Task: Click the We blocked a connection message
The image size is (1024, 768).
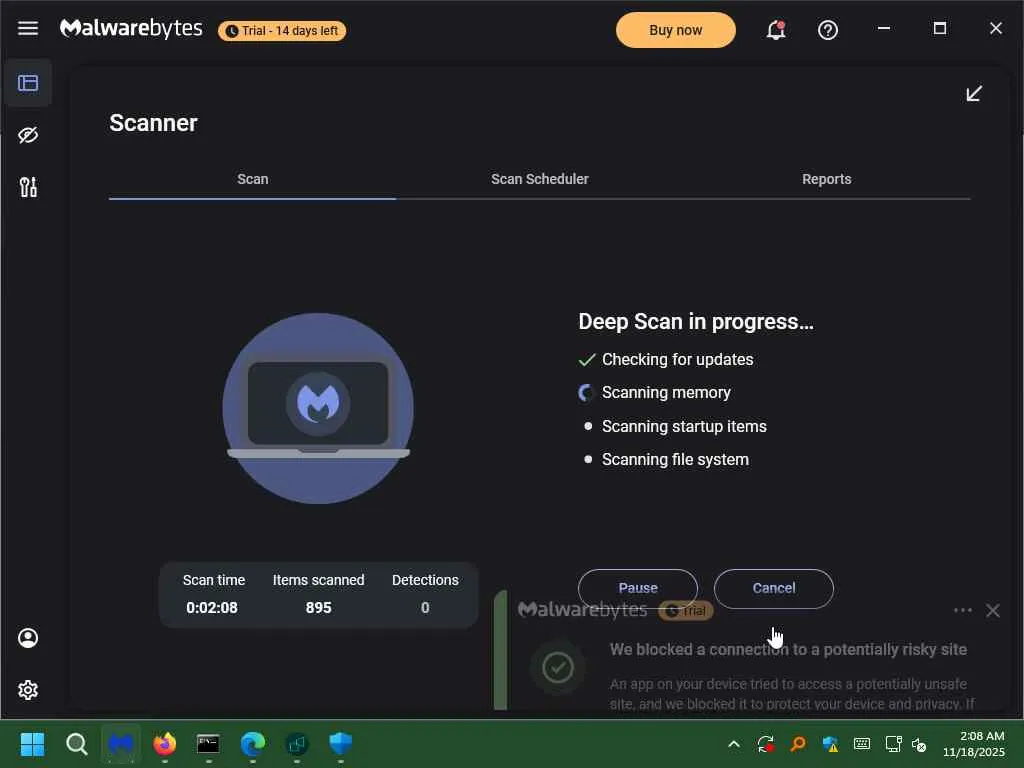Action: click(788, 649)
